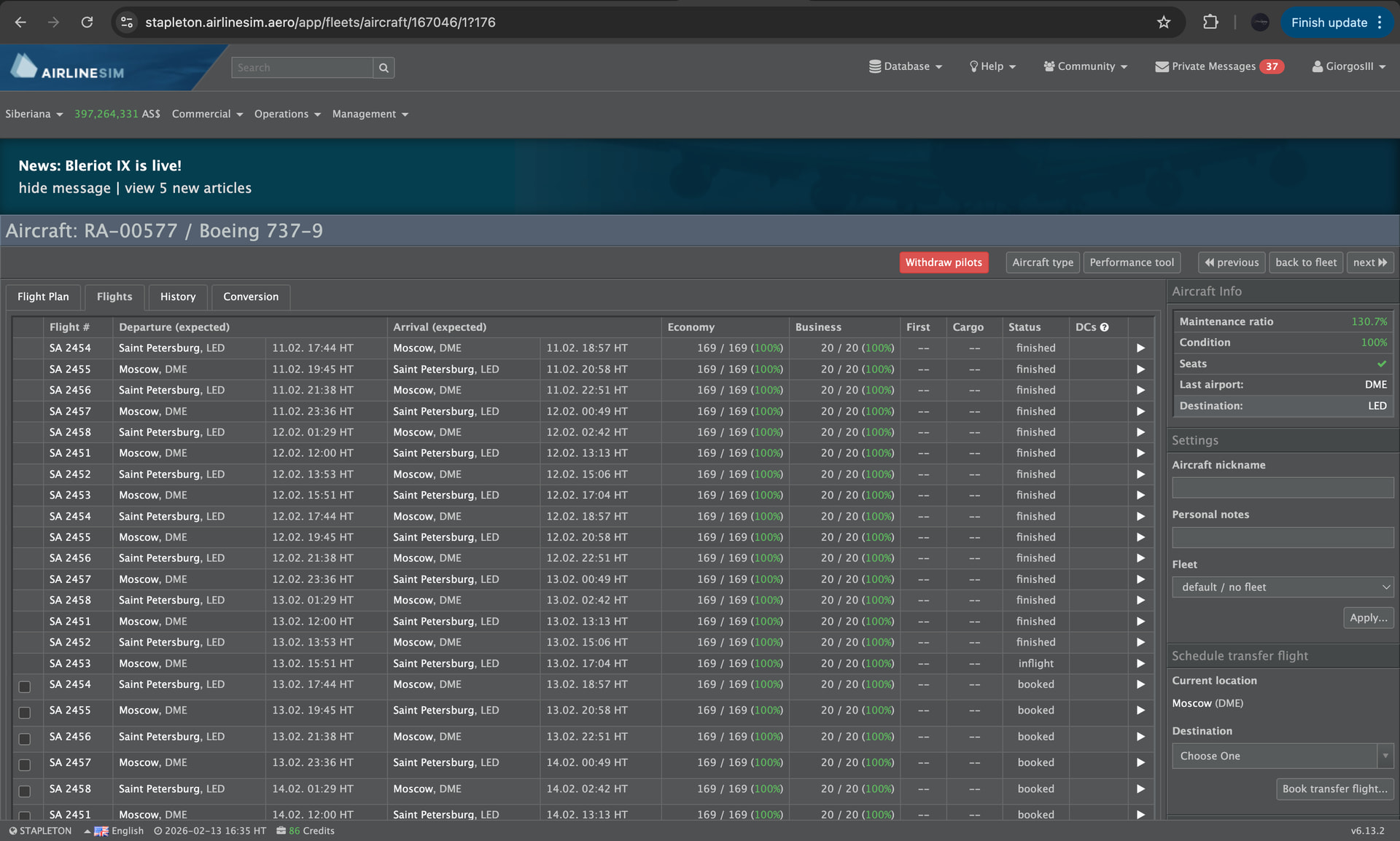Image resolution: width=1400 pixels, height=841 pixels.
Task: Click the search magnifier icon button
Action: tap(384, 68)
